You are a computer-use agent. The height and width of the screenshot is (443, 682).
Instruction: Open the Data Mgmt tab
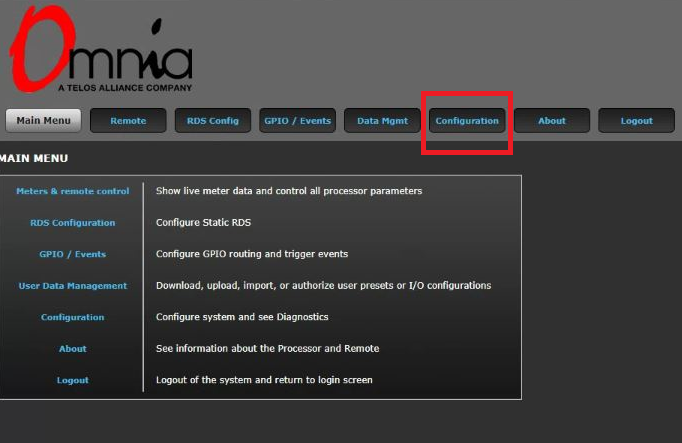click(x=382, y=120)
